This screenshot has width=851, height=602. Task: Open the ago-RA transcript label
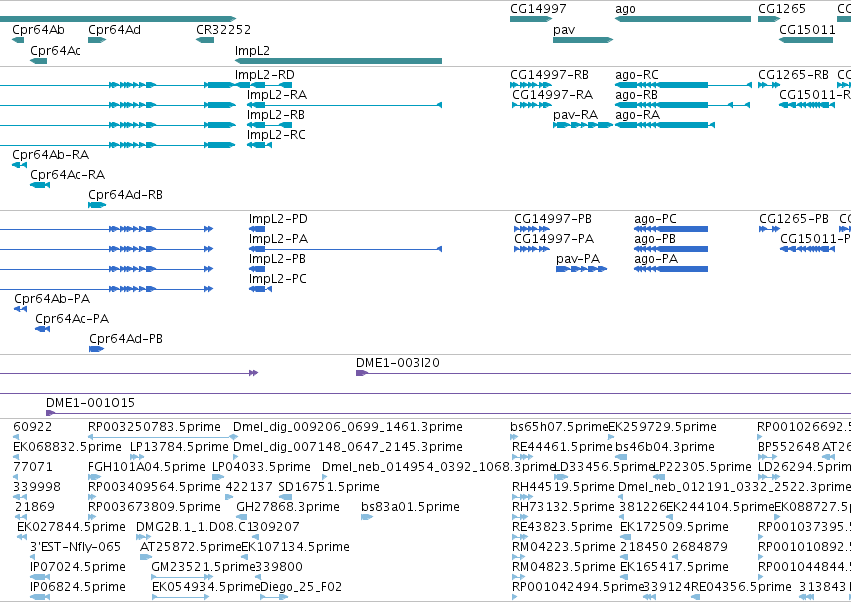coord(638,115)
